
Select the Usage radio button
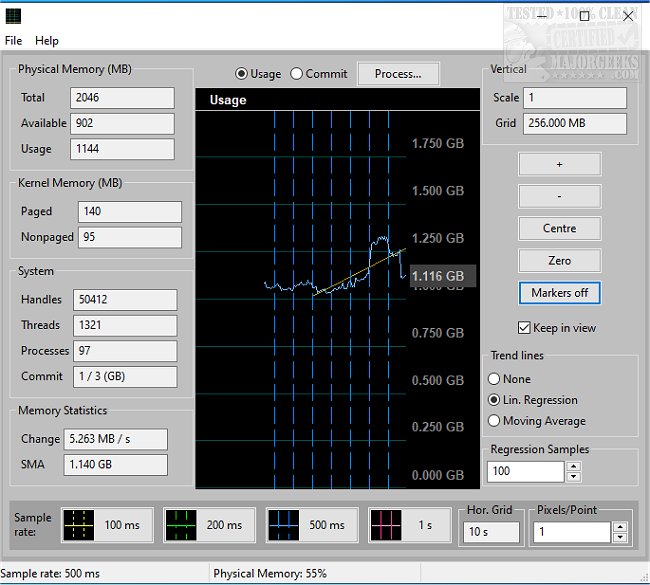pos(242,74)
